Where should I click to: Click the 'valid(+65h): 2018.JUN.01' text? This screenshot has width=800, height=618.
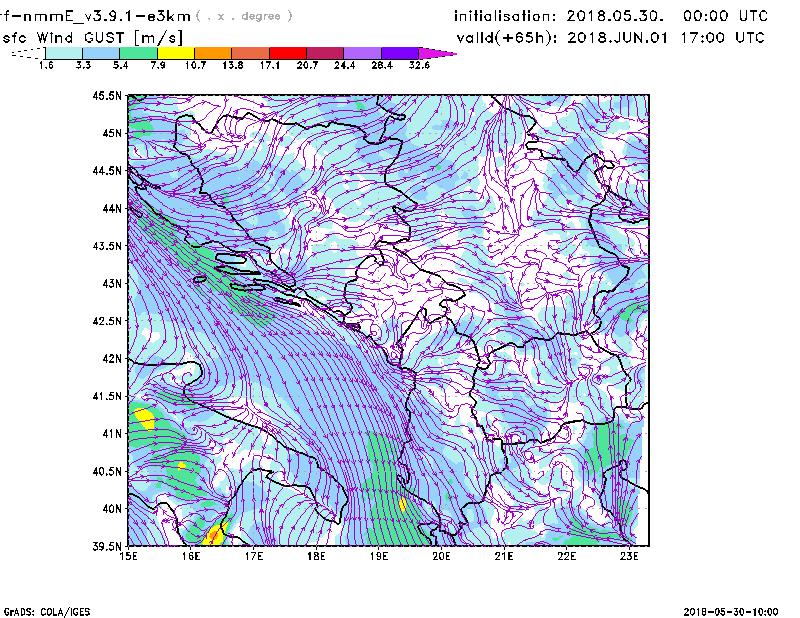562,38
